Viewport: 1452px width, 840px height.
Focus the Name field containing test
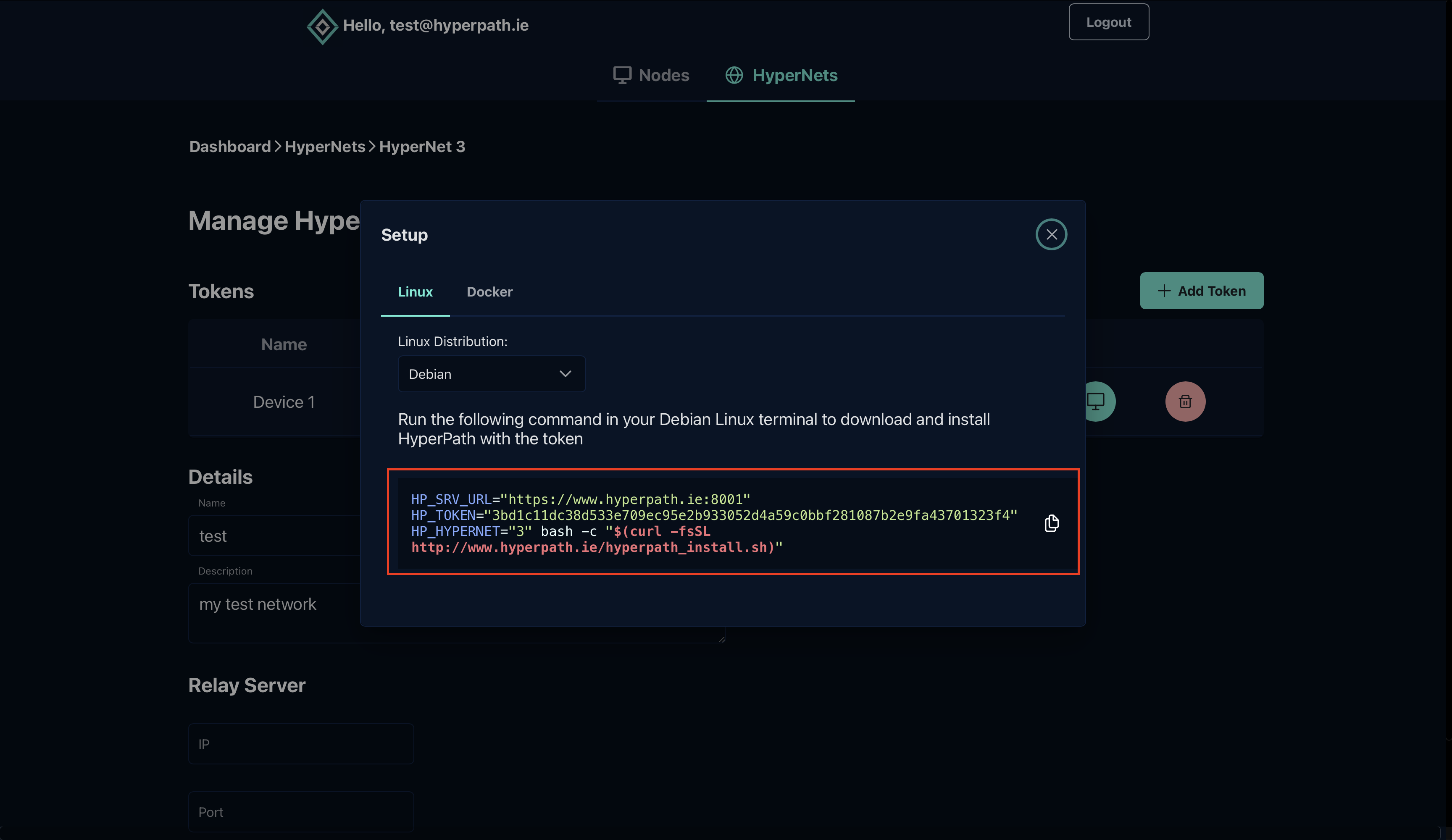274,536
